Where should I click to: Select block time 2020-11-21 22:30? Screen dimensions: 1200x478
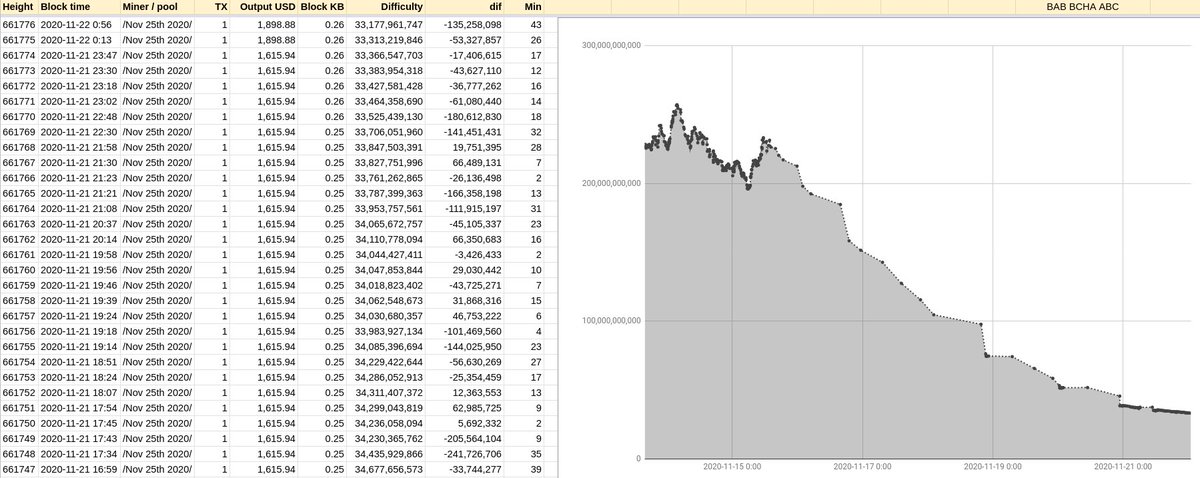pyautogui.click(x=78, y=131)
